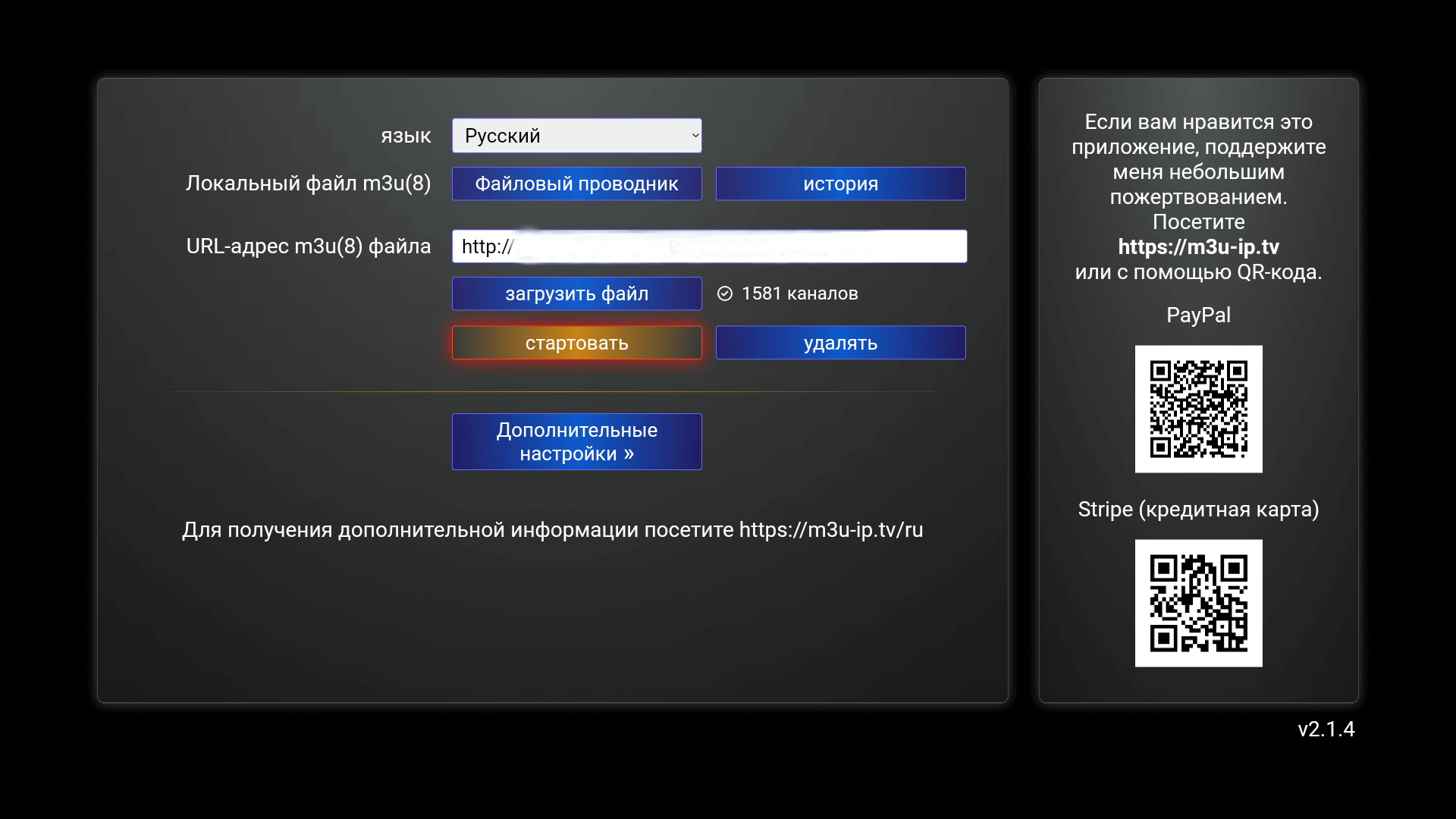This screenshot has height=819, width=1456.
Task: Click the Stripe credit card QR code
Action: 1198,603
